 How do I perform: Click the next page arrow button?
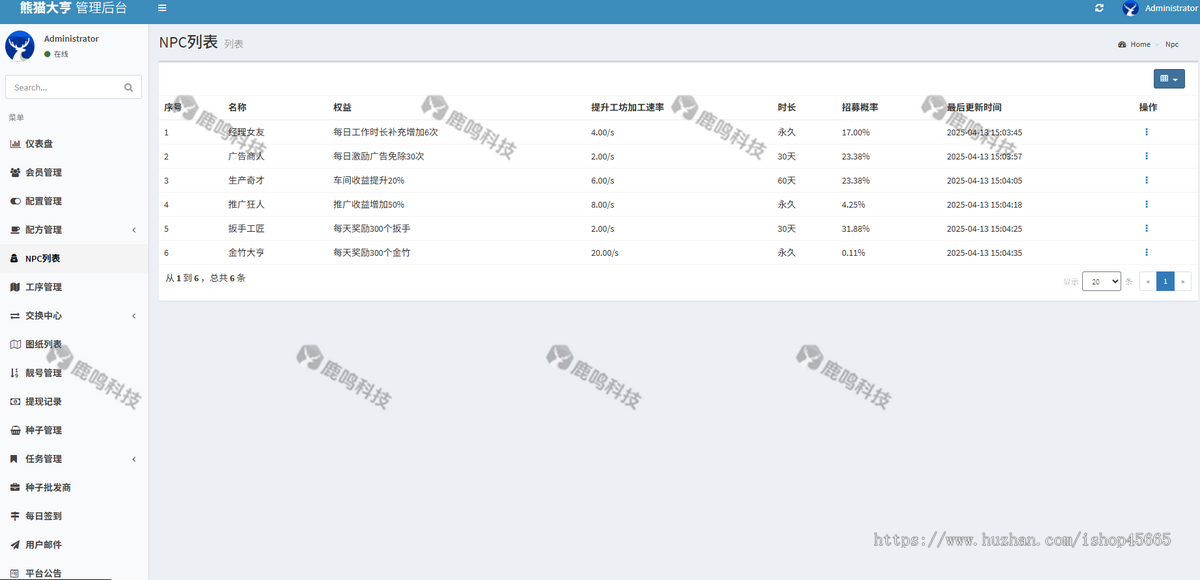[x=1183, y=282]
